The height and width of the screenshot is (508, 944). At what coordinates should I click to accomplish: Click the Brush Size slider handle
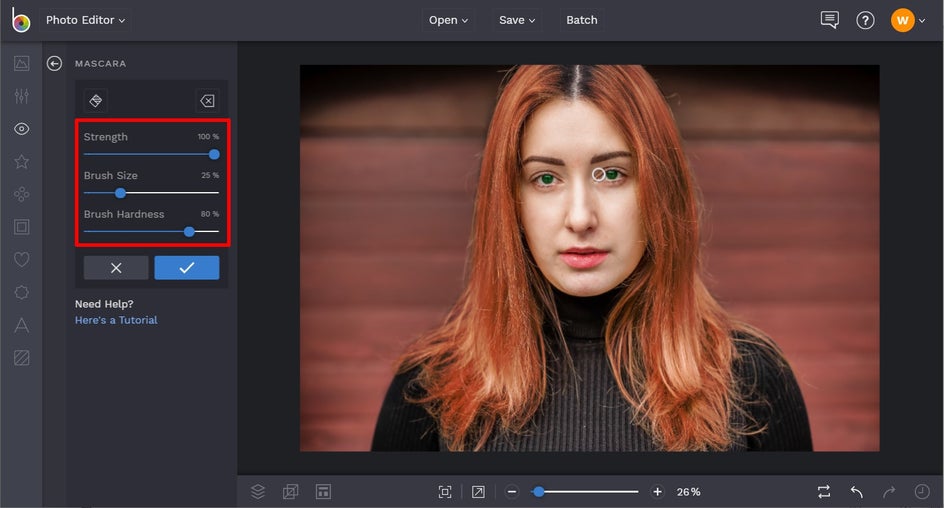pyautogui.click(x=120, y=193)
